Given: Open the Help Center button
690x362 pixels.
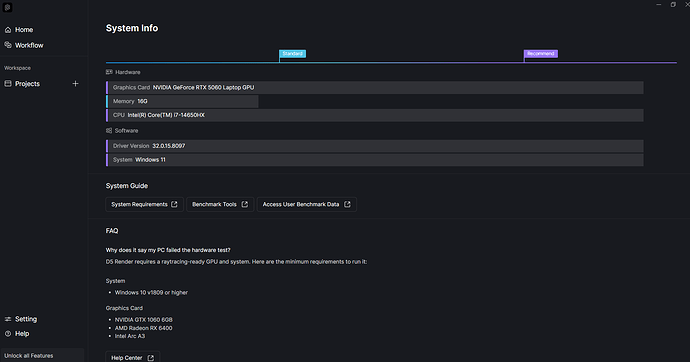Looking at the screenshot, I should [132, 357].
